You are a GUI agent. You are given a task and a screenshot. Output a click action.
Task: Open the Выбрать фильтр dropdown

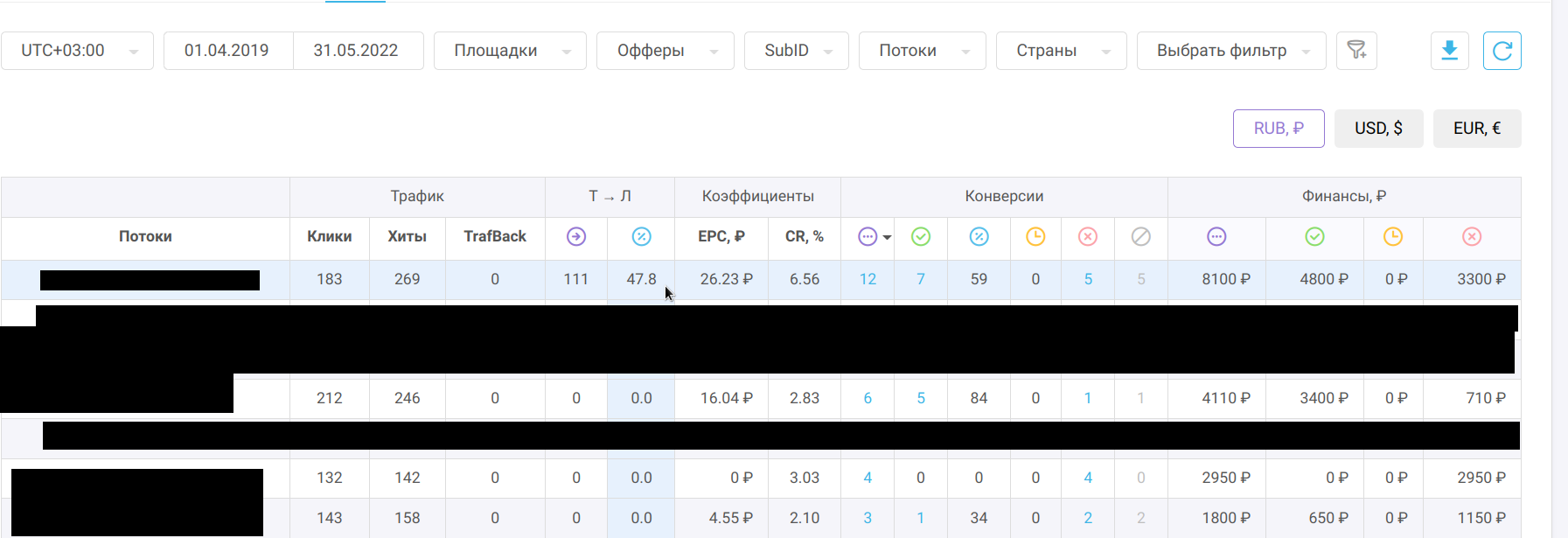(x=1230, y=51)
